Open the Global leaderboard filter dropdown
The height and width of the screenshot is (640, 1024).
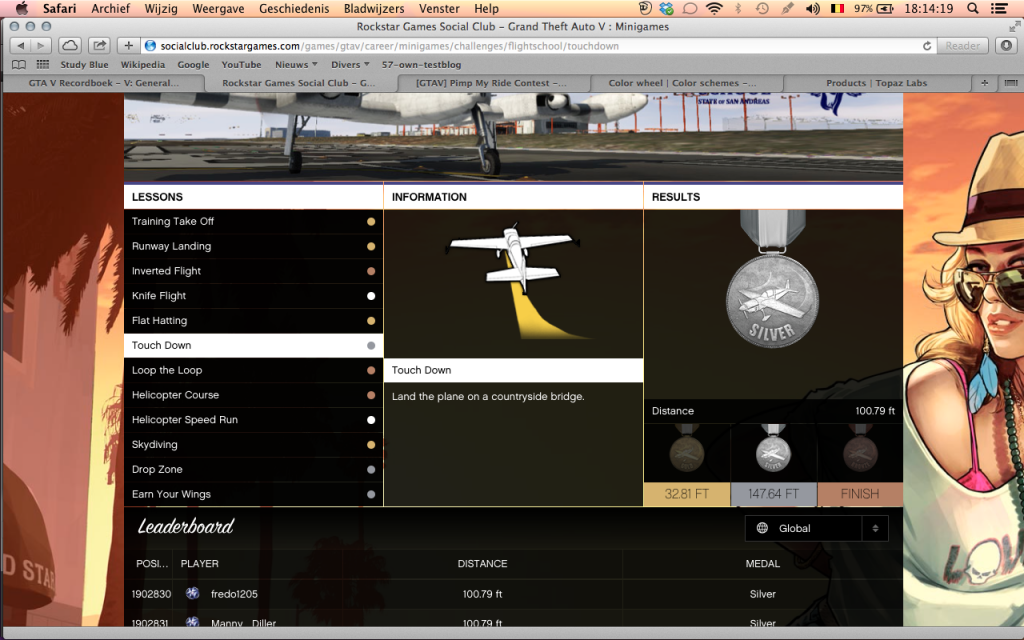[816, 528]
